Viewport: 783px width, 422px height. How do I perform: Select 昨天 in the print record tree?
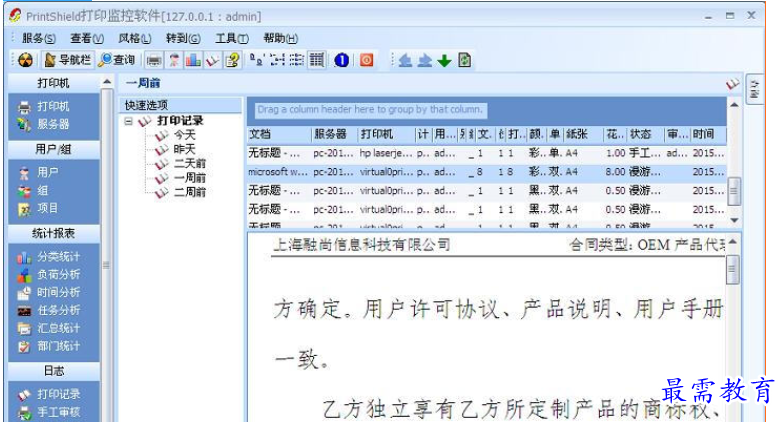pyautogui.click(x=184, y=149)
